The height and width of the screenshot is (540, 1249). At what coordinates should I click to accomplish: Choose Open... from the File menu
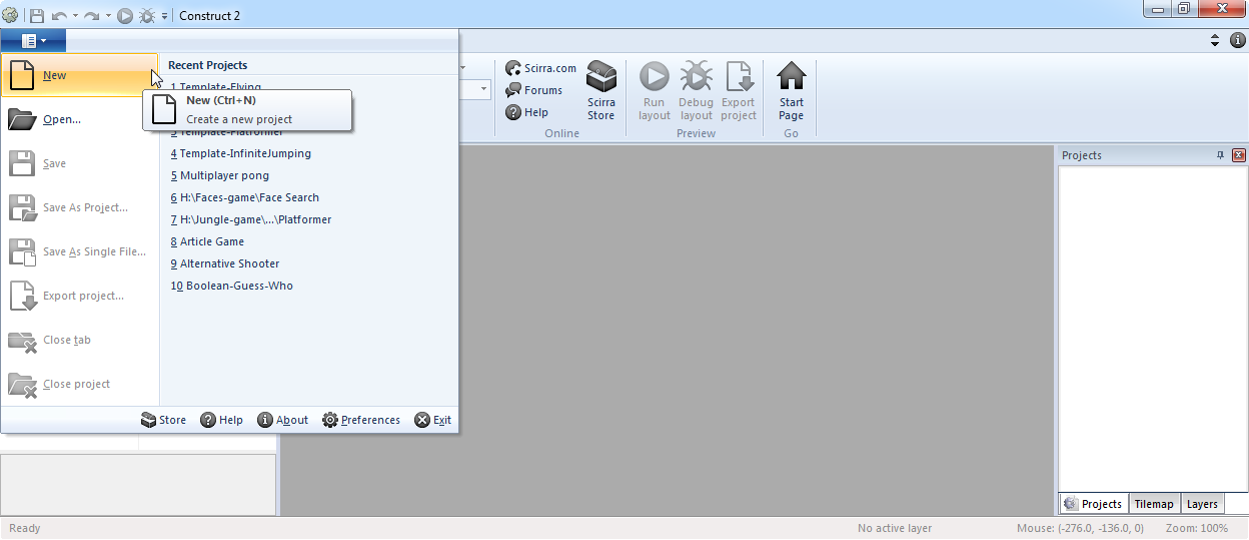coord(80,119)
